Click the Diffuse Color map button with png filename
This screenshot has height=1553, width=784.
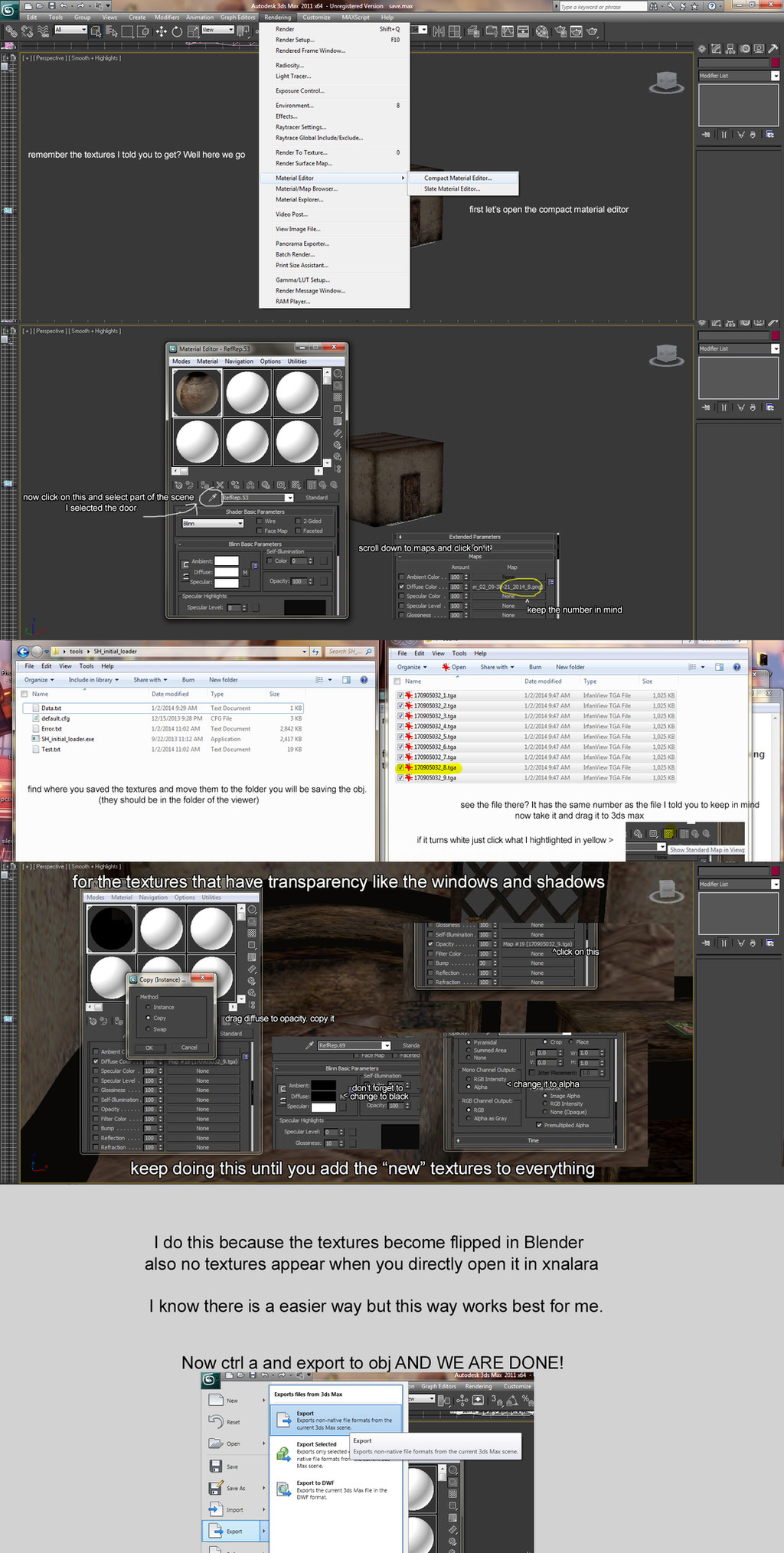[508, 587]
